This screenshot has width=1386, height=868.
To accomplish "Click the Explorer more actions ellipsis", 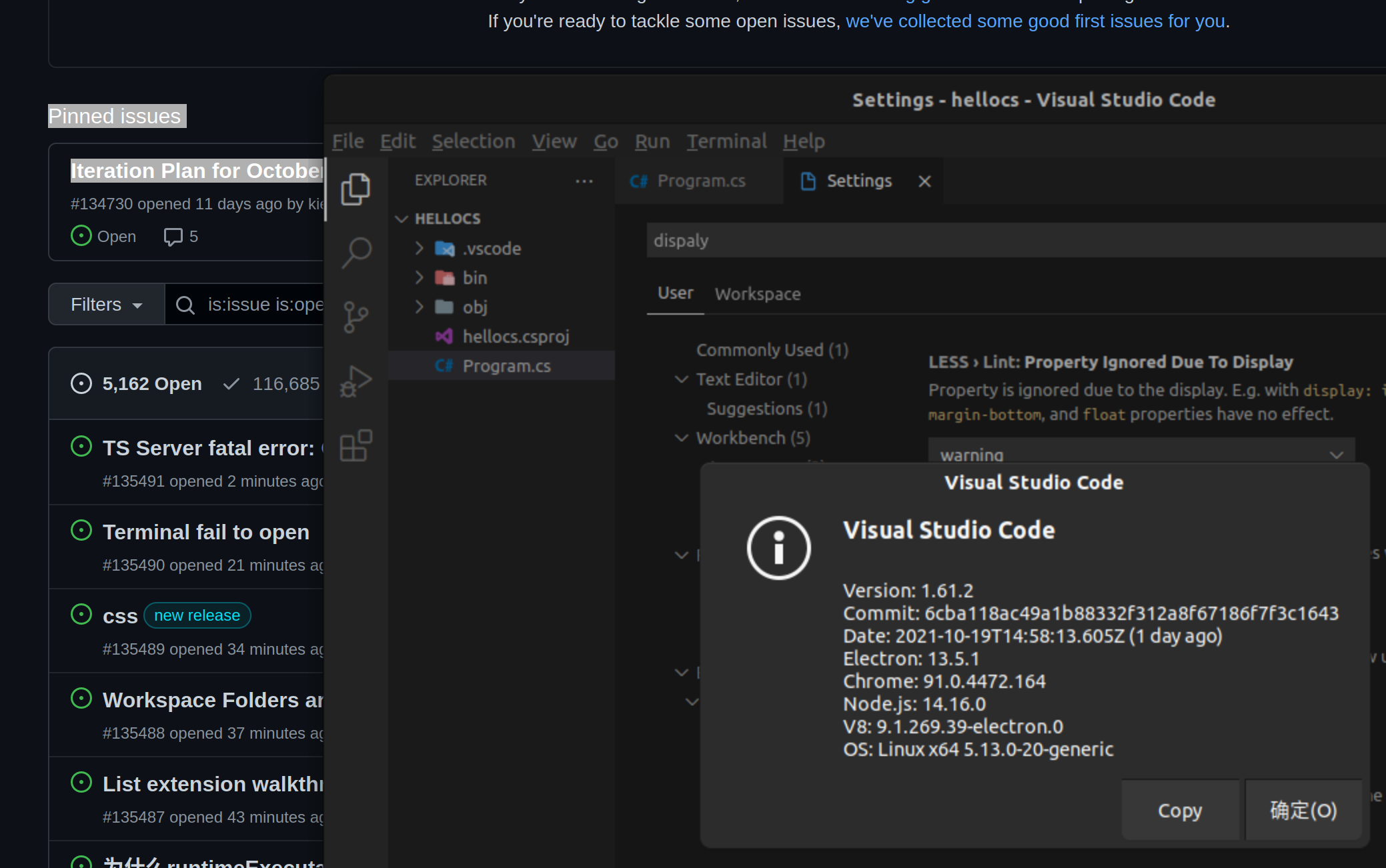I will (x=584, y=181).
